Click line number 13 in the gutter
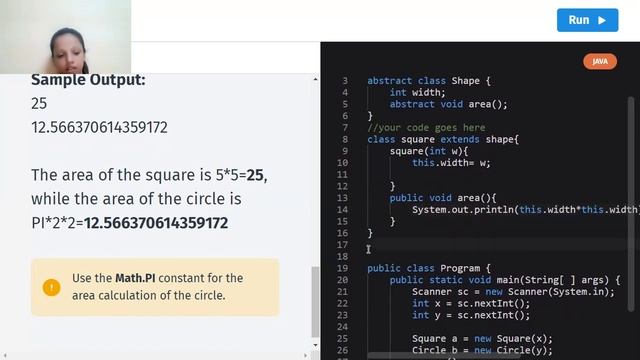The height and width of the screenshot is (360, 640). click(x=342, y=198)
